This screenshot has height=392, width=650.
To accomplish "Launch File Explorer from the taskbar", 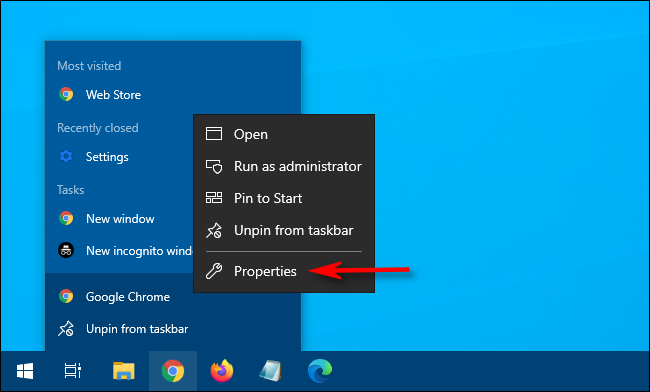I will click(x=124, y=371).
